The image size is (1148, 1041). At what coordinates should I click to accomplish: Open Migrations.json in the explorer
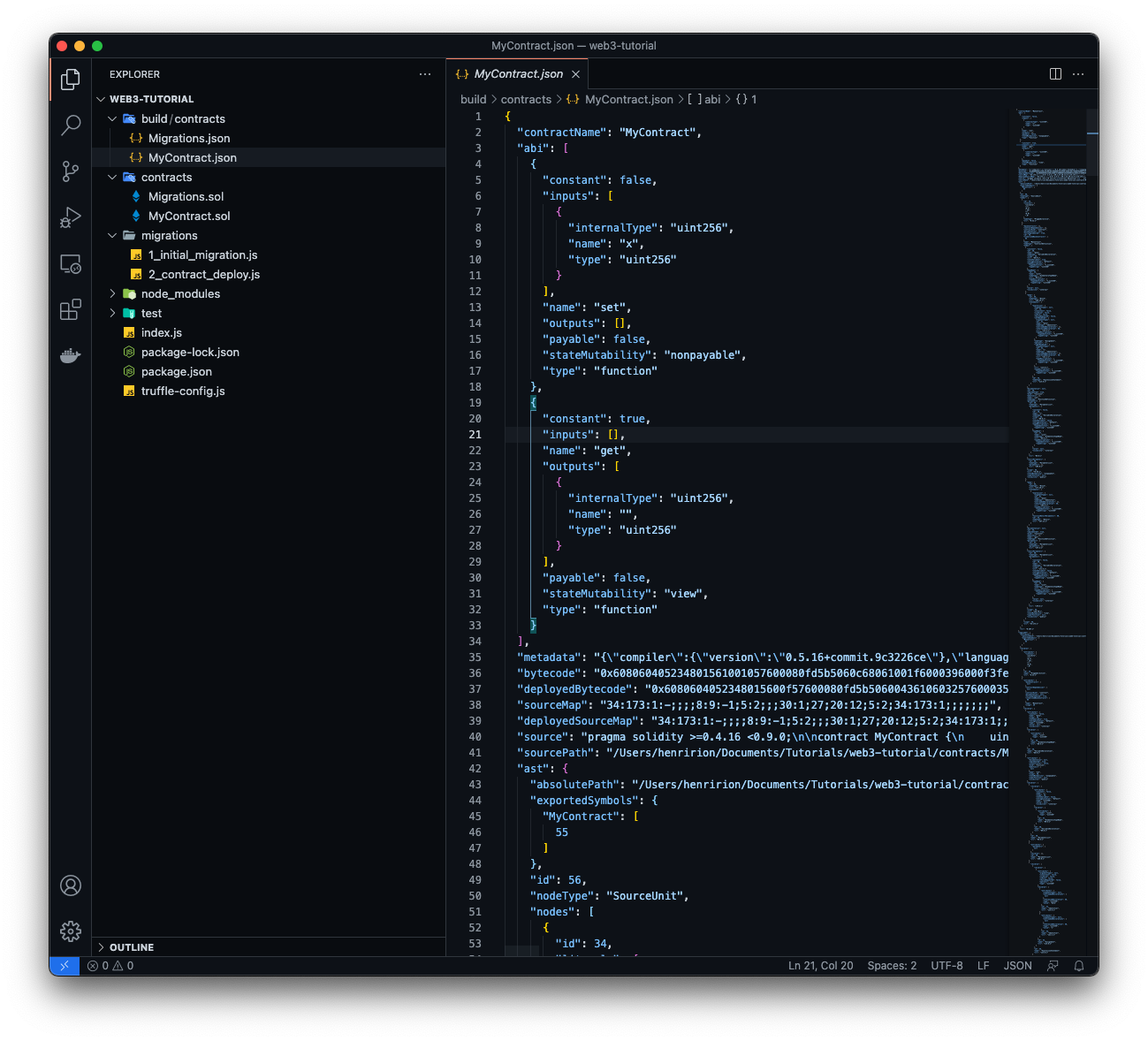[269, 138]
